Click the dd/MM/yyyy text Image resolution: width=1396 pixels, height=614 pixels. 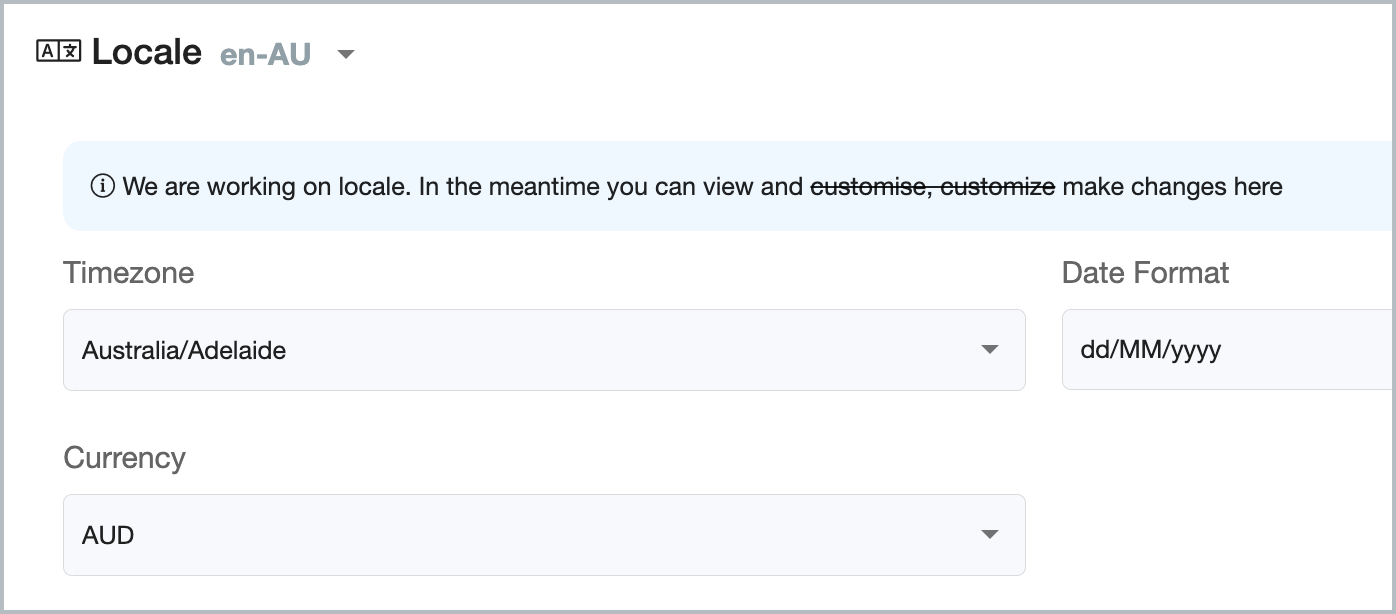click(1150, 351)
